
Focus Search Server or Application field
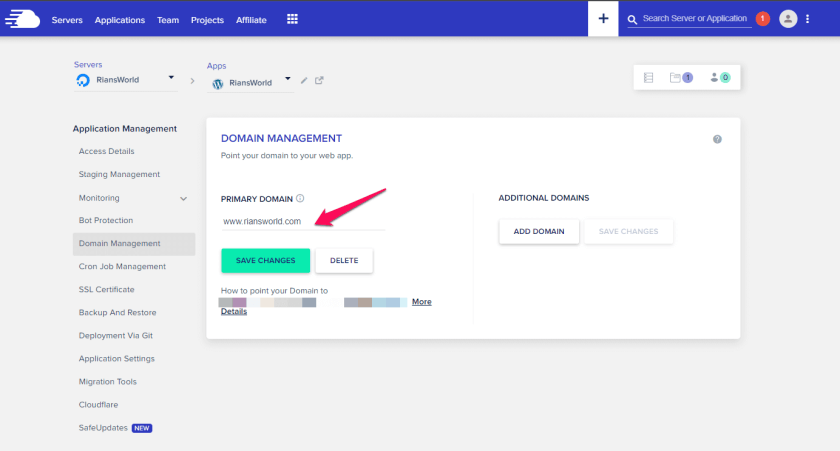[x=694, y=18]
